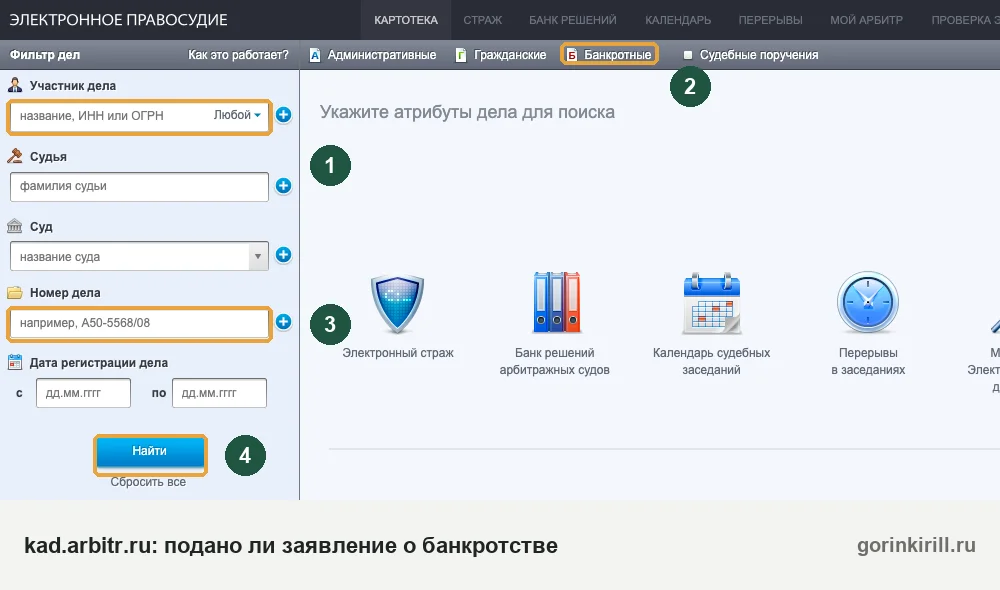Focus the Номер дела input field
This screenshot has width=1000, height=590.
tap(139, 323)
